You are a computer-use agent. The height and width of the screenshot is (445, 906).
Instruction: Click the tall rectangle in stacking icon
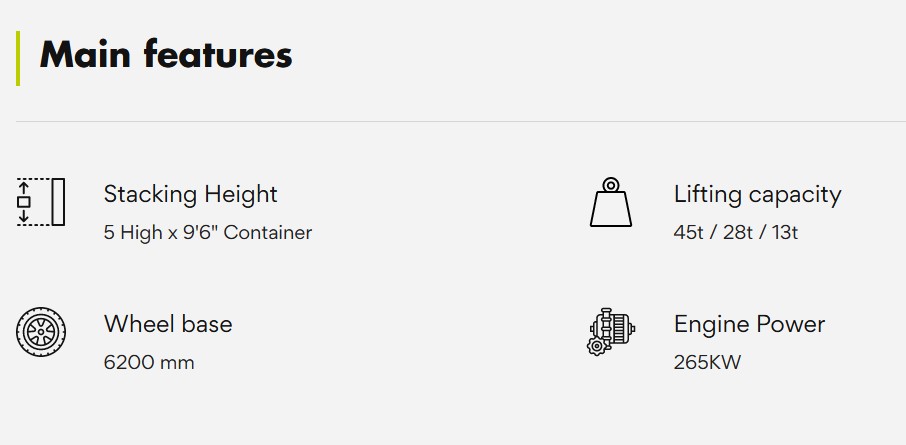(x=58, y=202)
